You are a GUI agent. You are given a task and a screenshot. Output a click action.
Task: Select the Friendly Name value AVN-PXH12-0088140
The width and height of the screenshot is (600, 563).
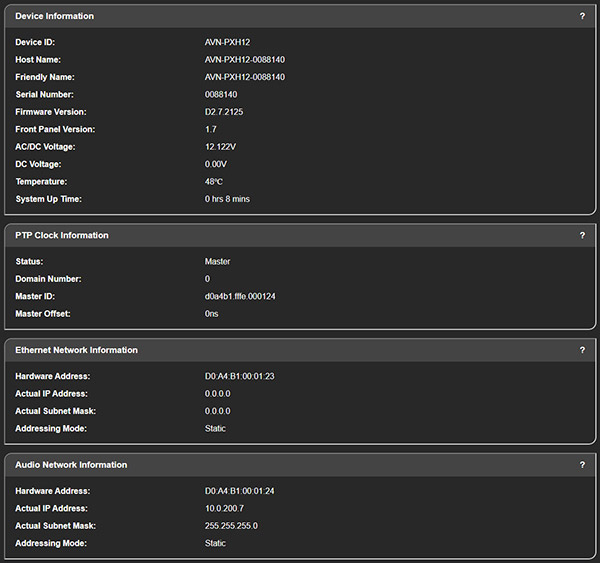244,77
